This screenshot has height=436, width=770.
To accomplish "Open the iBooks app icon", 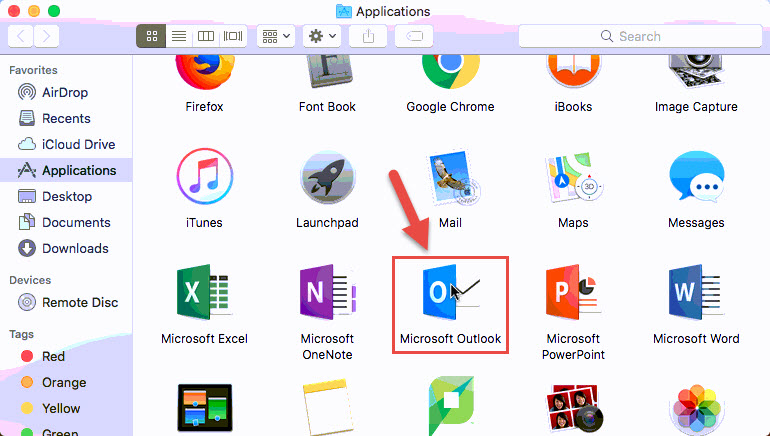I will pyautogui.click(x=573, y=73).
